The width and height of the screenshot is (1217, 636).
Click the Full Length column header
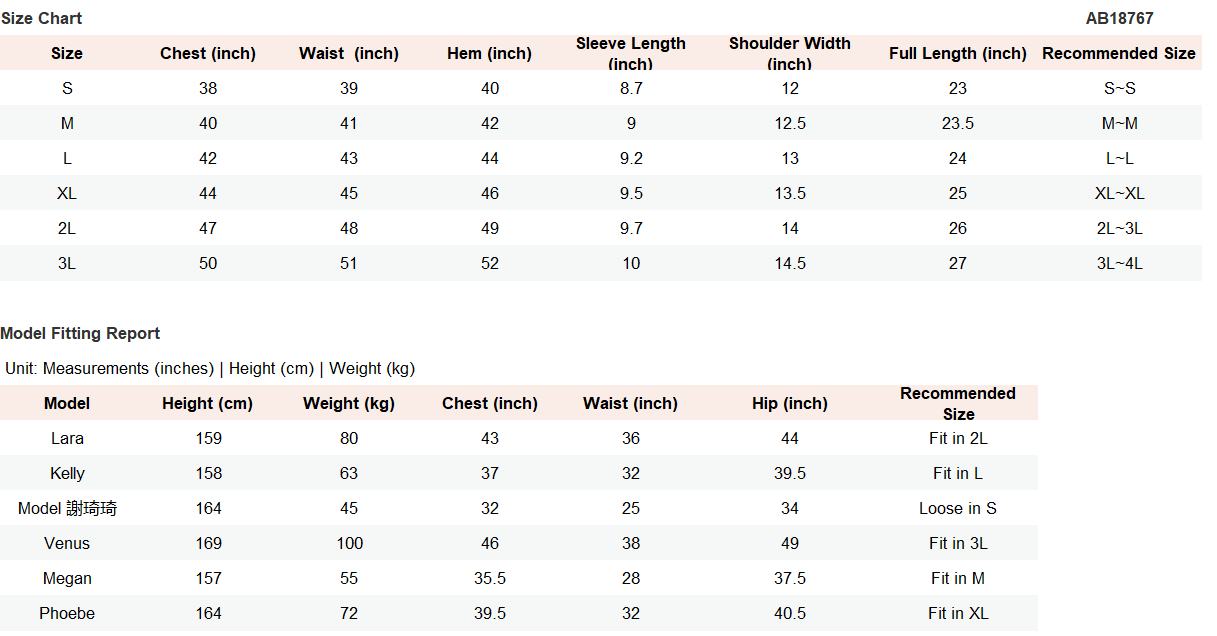pyautogui.click(x=957, y=53)
